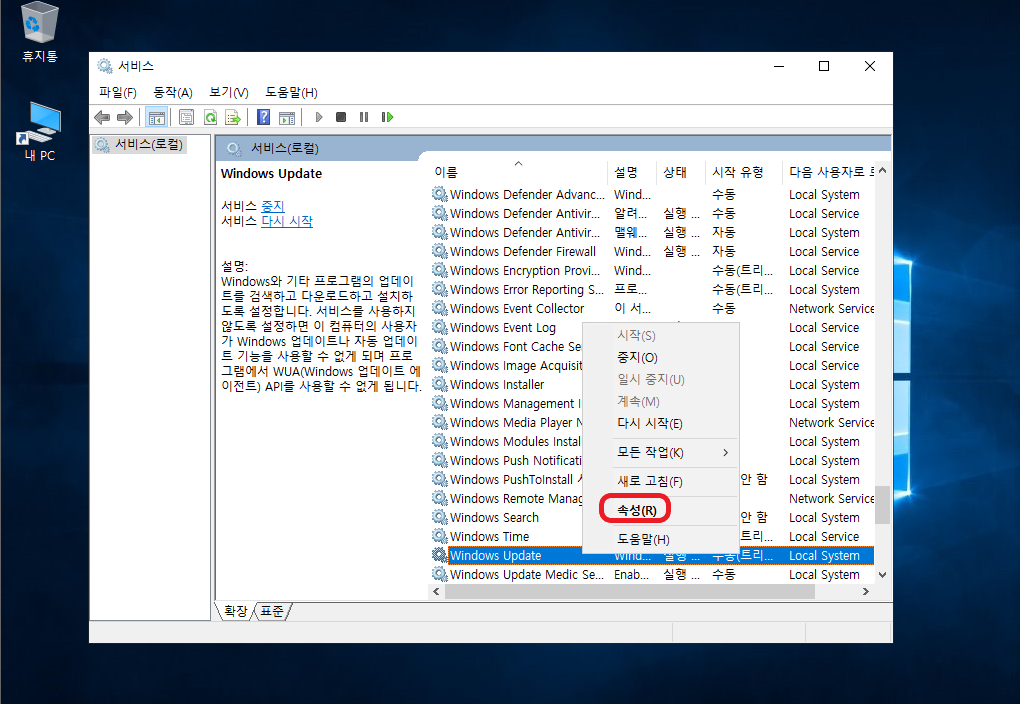Click the horizontal scrollbar right arrow
This screenshot has height=704, width=1020.
865,591
